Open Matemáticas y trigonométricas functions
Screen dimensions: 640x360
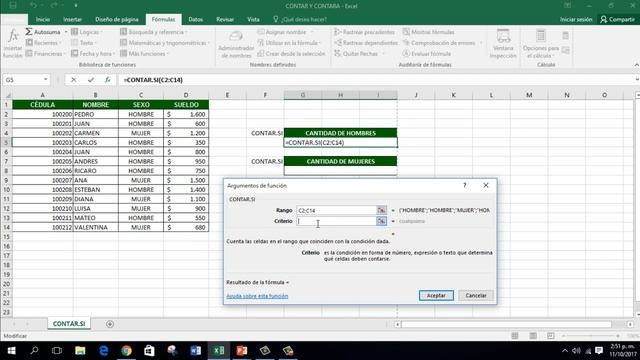click(x=164, y=43)
